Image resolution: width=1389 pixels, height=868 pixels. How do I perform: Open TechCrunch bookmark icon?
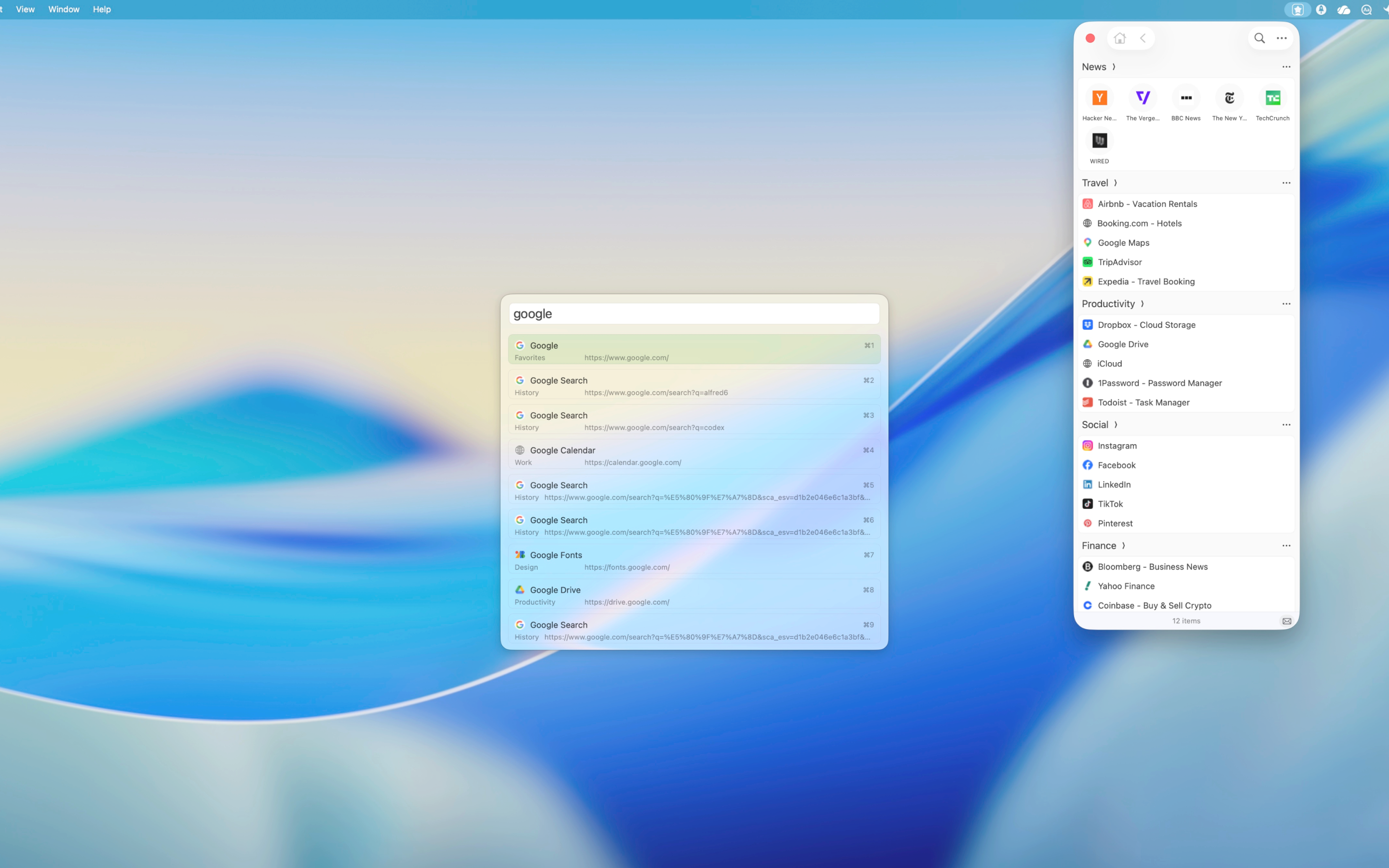tap(1272, 98)
